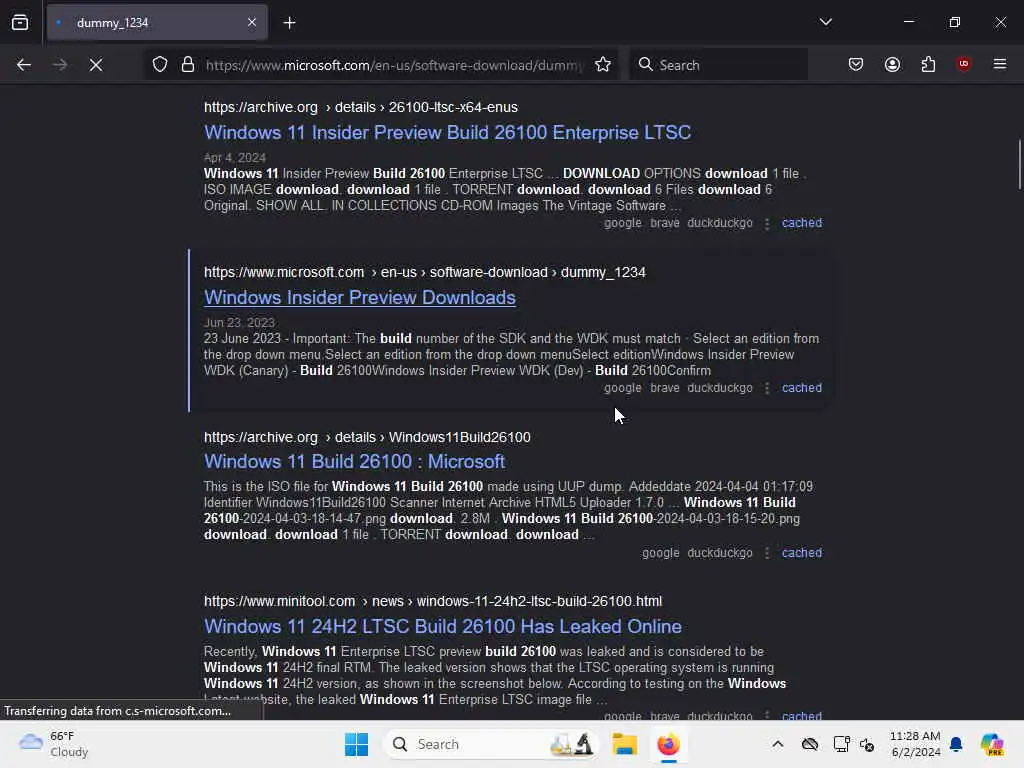Image resolution: width=1024 pixels, height=768 pixels.
Task: Open the Windows Start menu
Action: point(357,744)
